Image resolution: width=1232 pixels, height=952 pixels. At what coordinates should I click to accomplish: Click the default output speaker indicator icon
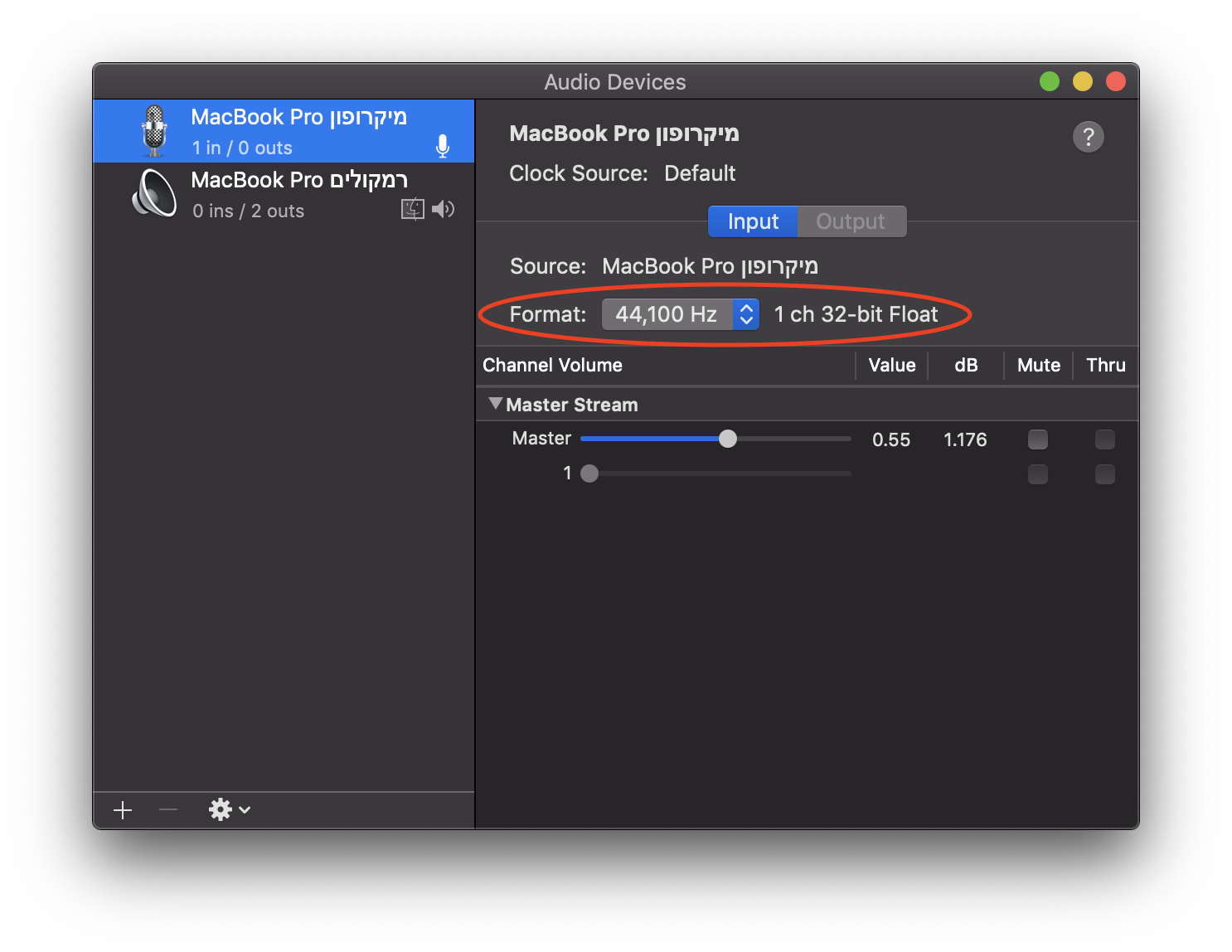point(443,209)
